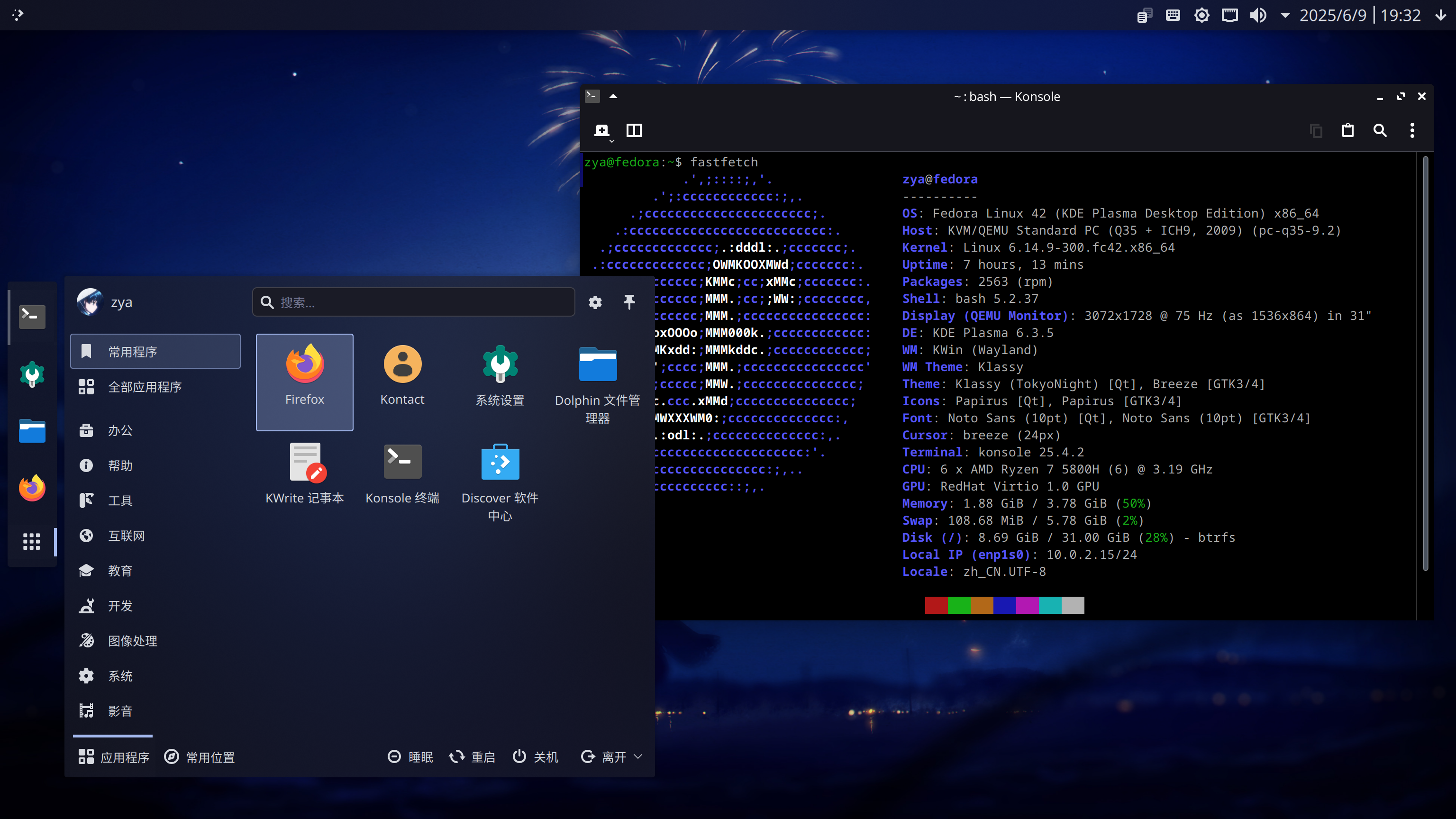The height and width of the screenshot is (819, 1456).
Task: Focus the 搜索 search field
Action: [x=413, y=302]
